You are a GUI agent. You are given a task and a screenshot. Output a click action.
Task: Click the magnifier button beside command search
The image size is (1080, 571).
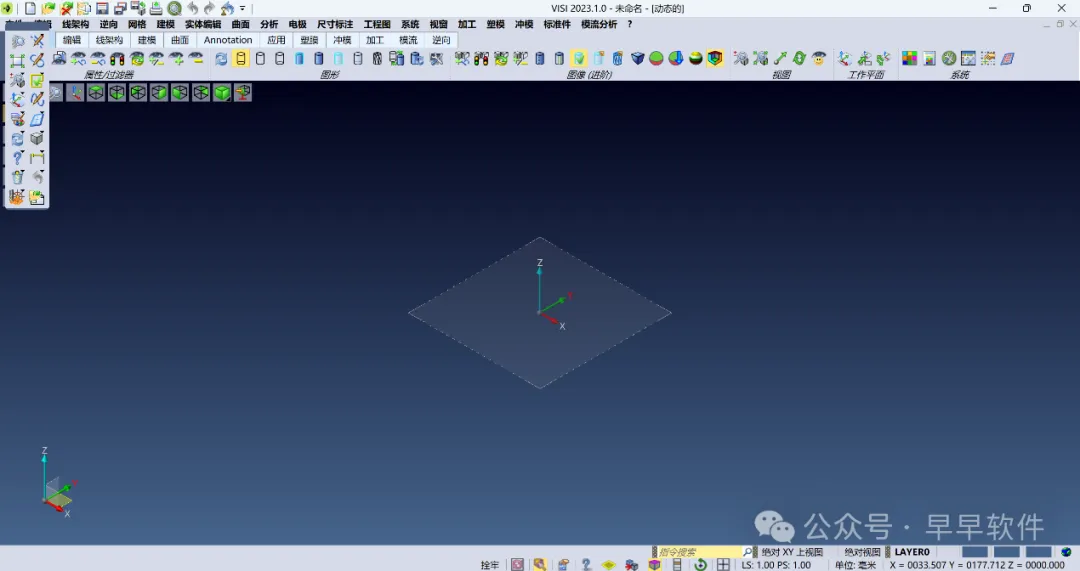[748, 552]
